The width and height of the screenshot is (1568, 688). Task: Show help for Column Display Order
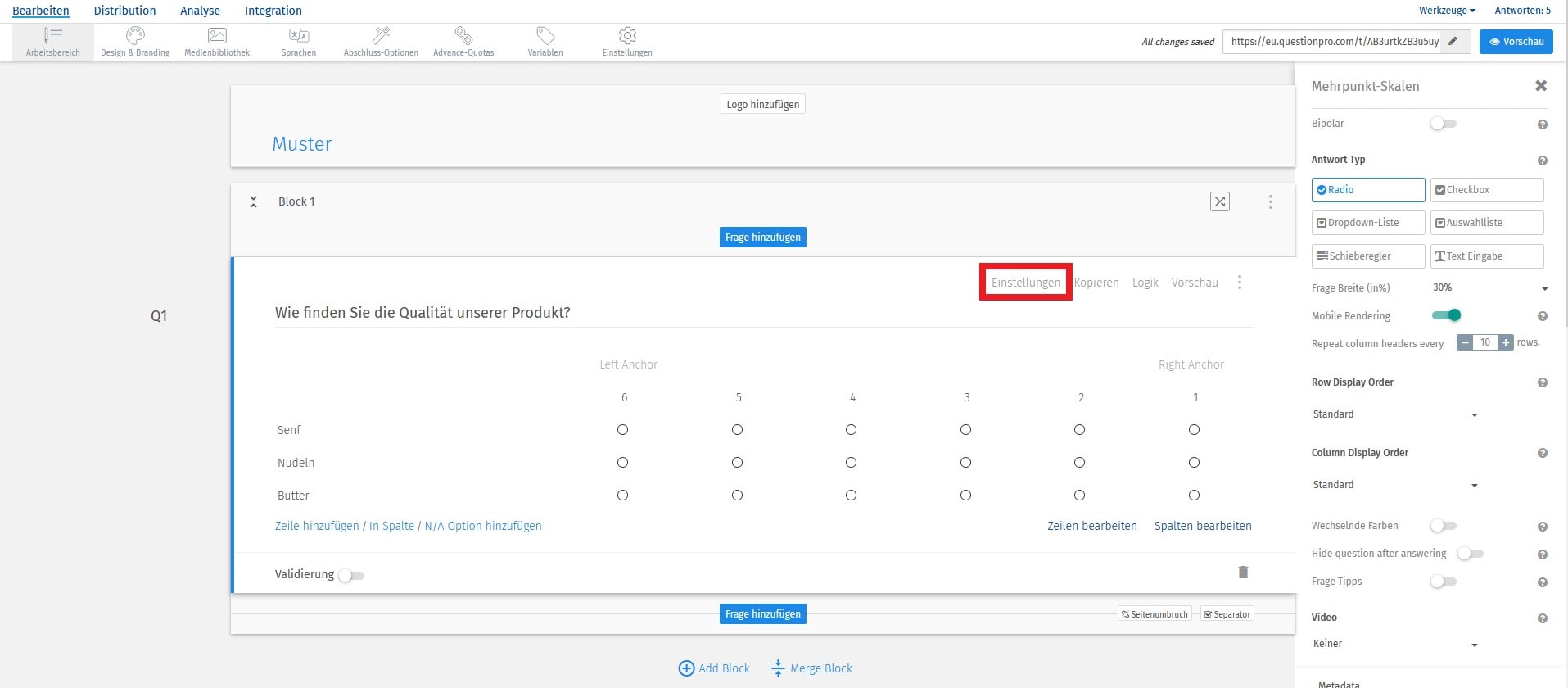pos(1543,453)
